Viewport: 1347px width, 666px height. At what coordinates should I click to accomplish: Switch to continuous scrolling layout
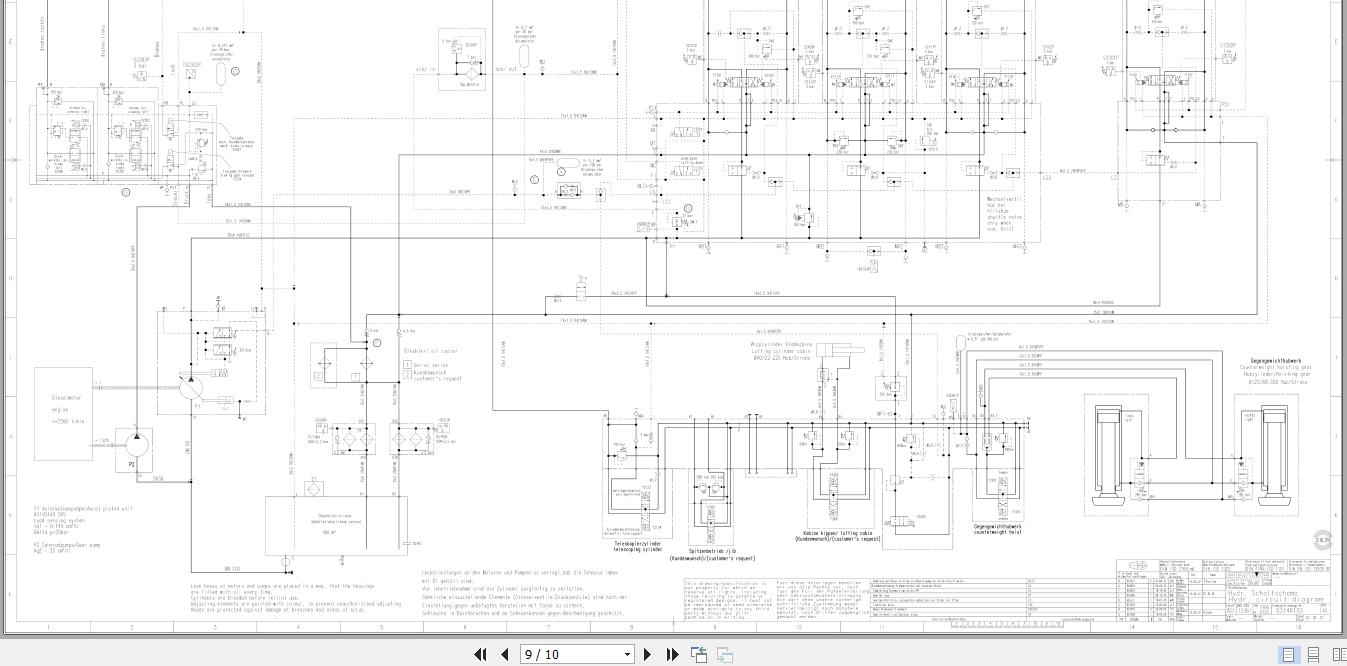click(x=1313, y=654)
